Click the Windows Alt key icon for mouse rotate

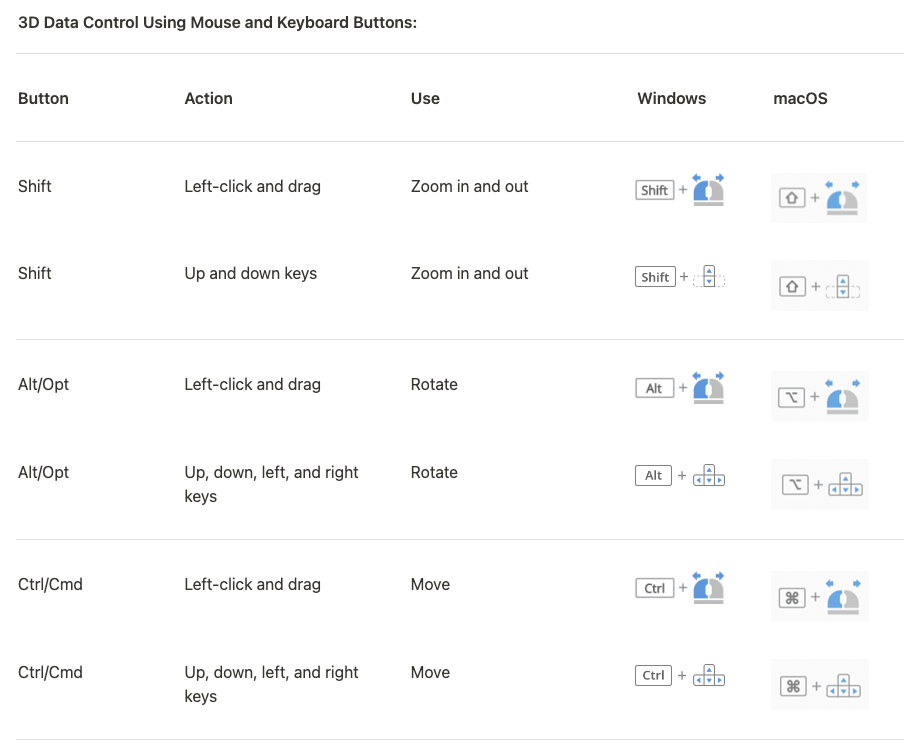(654, 388)
